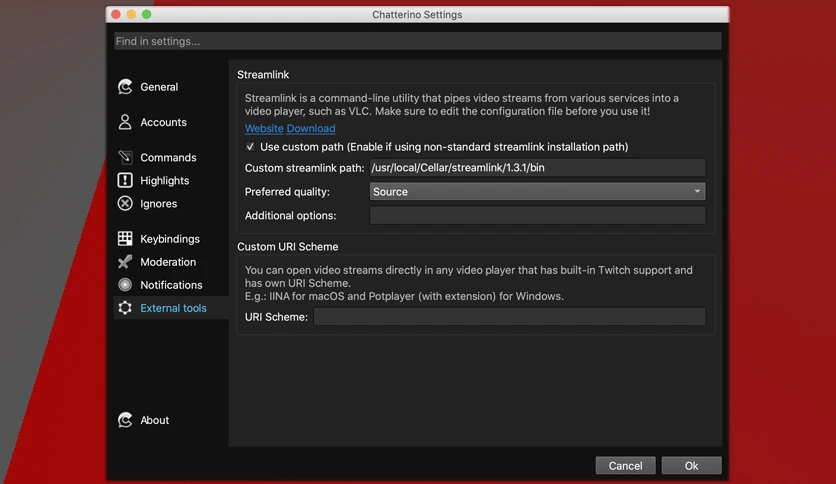This screenshot has width=836, height=484.
Task: Click the Keybindings grid icon
Action: click(x=125, y=238)
